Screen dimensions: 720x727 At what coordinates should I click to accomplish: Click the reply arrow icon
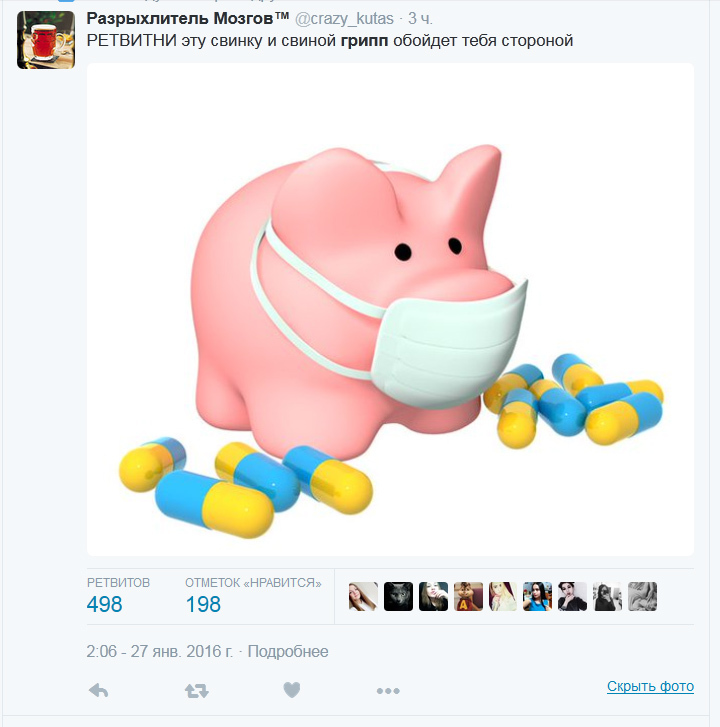click(x=98, y=691)
